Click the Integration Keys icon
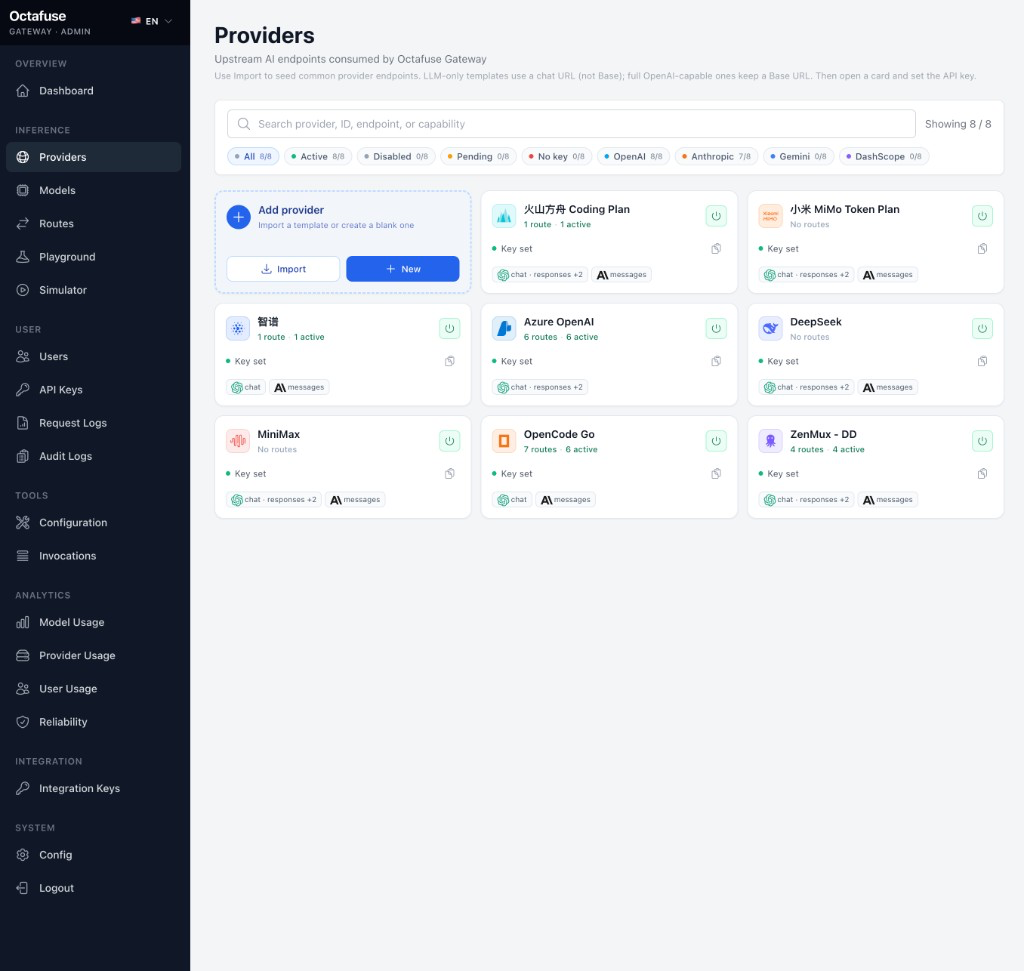This screenshot has width=1024, height=971. point(23,788)
